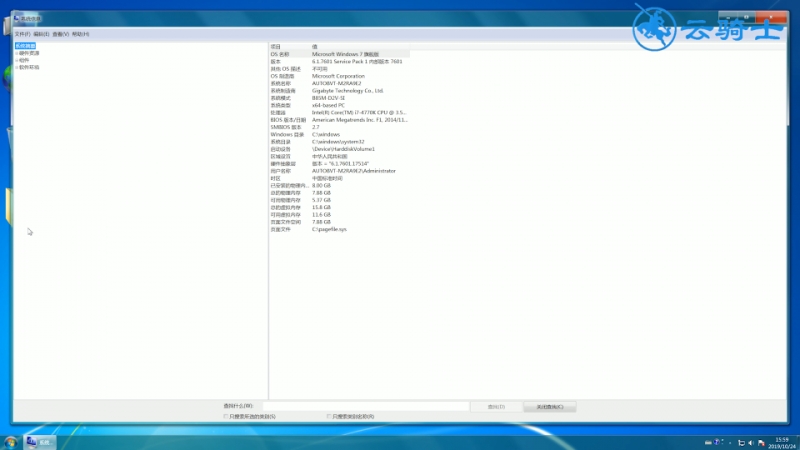Select the 软件环境 tree item label
Screen dimensions: 800x450
[29, 67]
